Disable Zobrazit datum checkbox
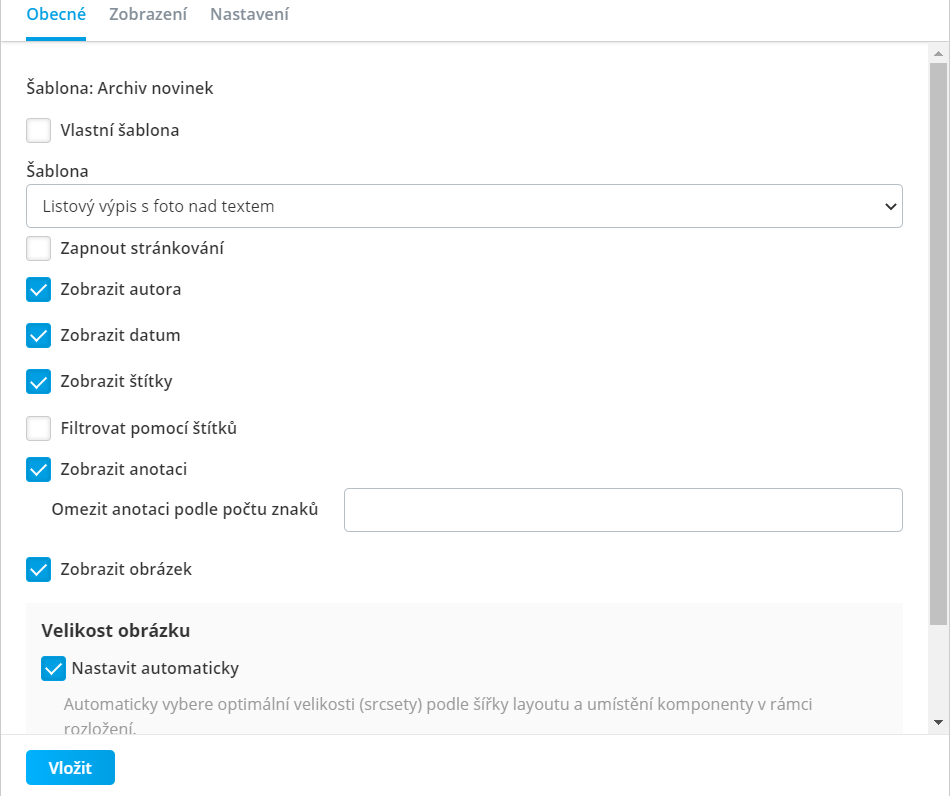 click(38, 336)
